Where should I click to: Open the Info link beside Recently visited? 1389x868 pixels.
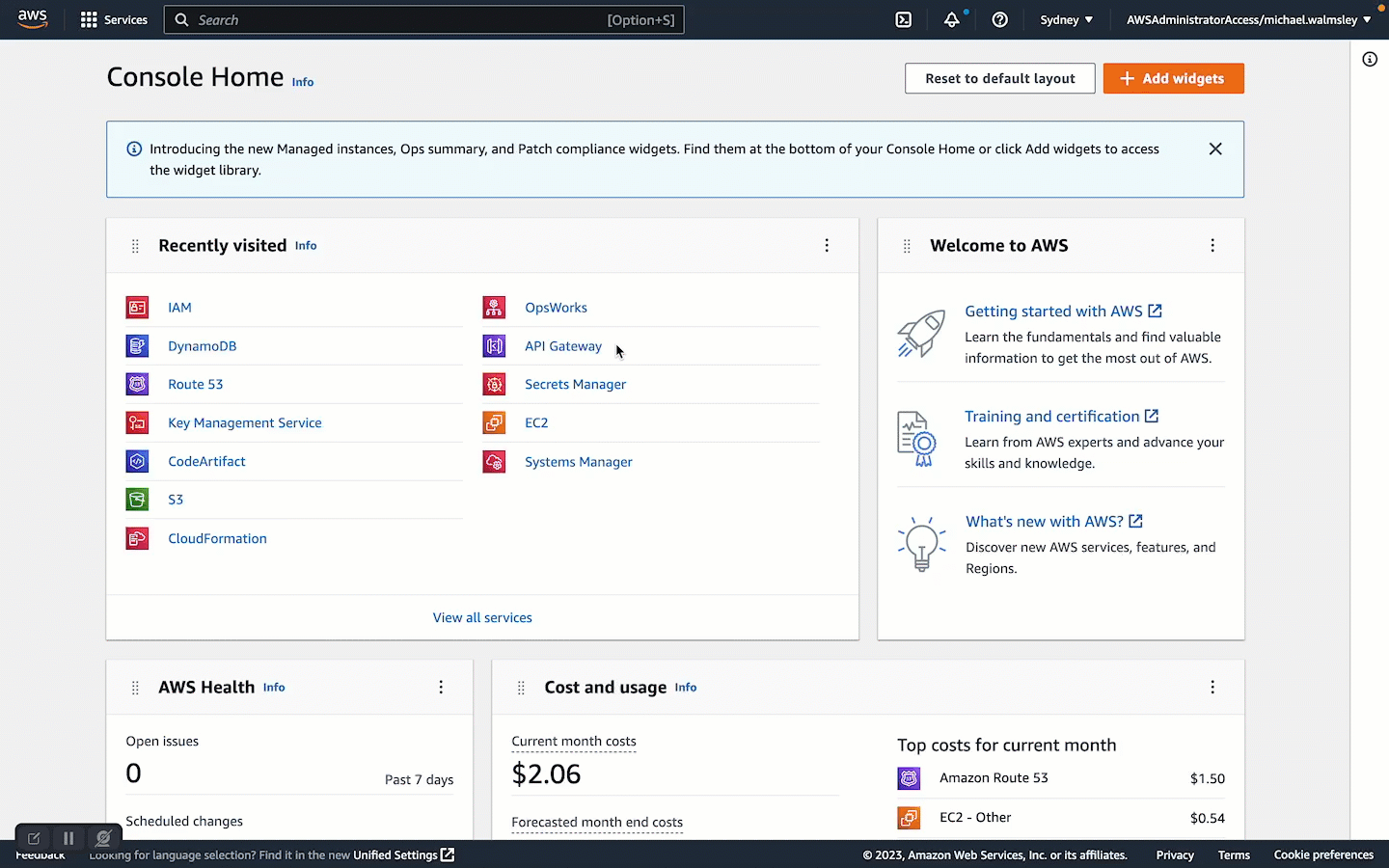[306, 246]
